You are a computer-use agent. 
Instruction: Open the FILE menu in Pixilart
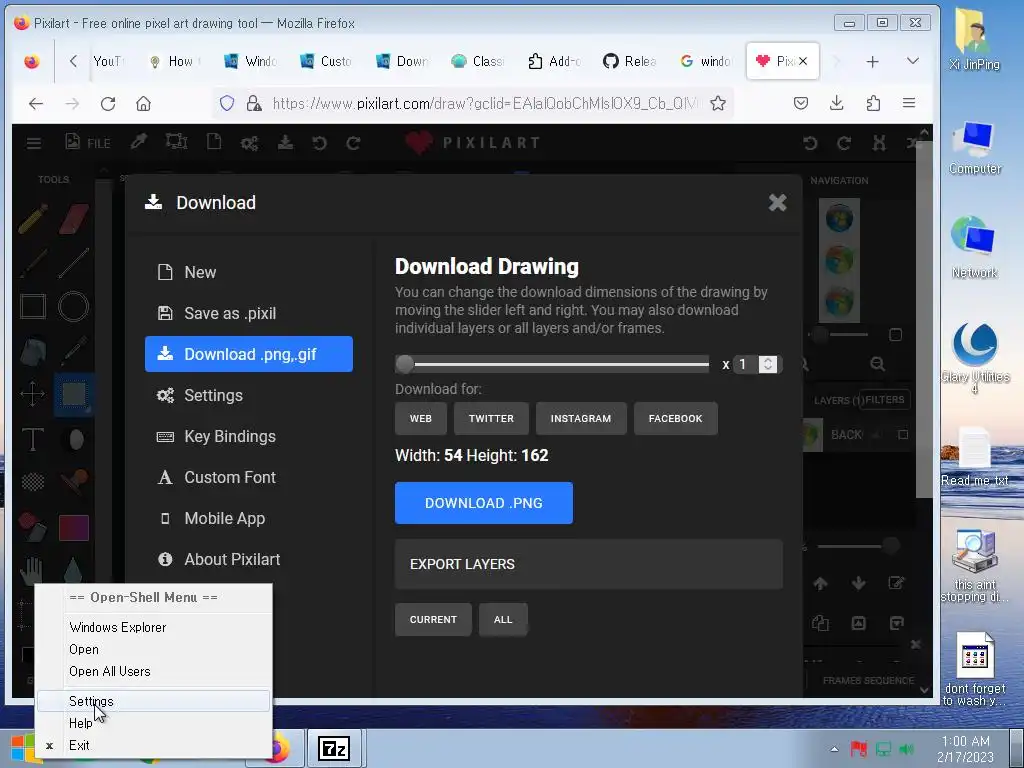pos(88,142)
